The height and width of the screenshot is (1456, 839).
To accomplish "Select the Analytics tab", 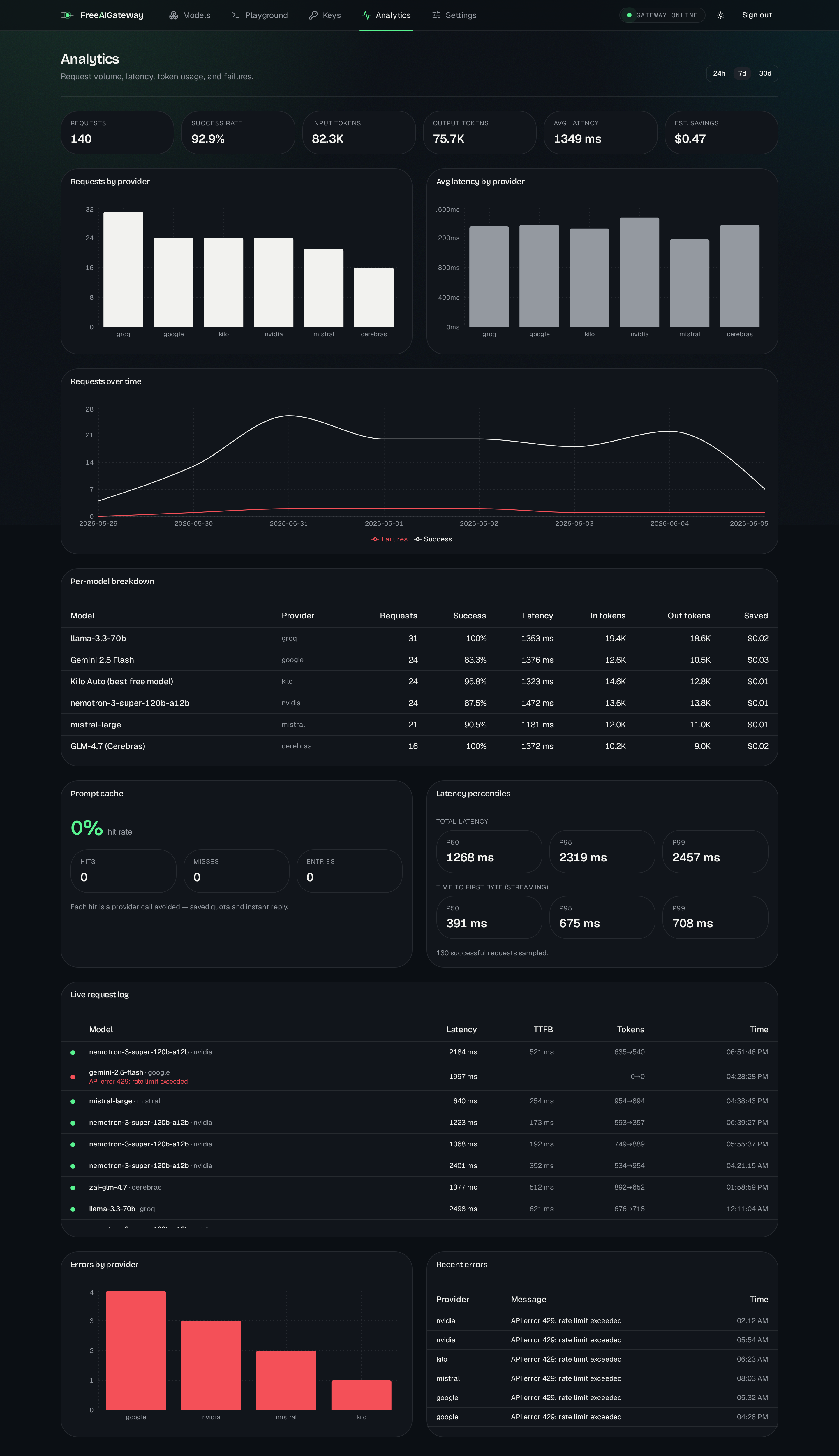I will click(x=386, y=15).
